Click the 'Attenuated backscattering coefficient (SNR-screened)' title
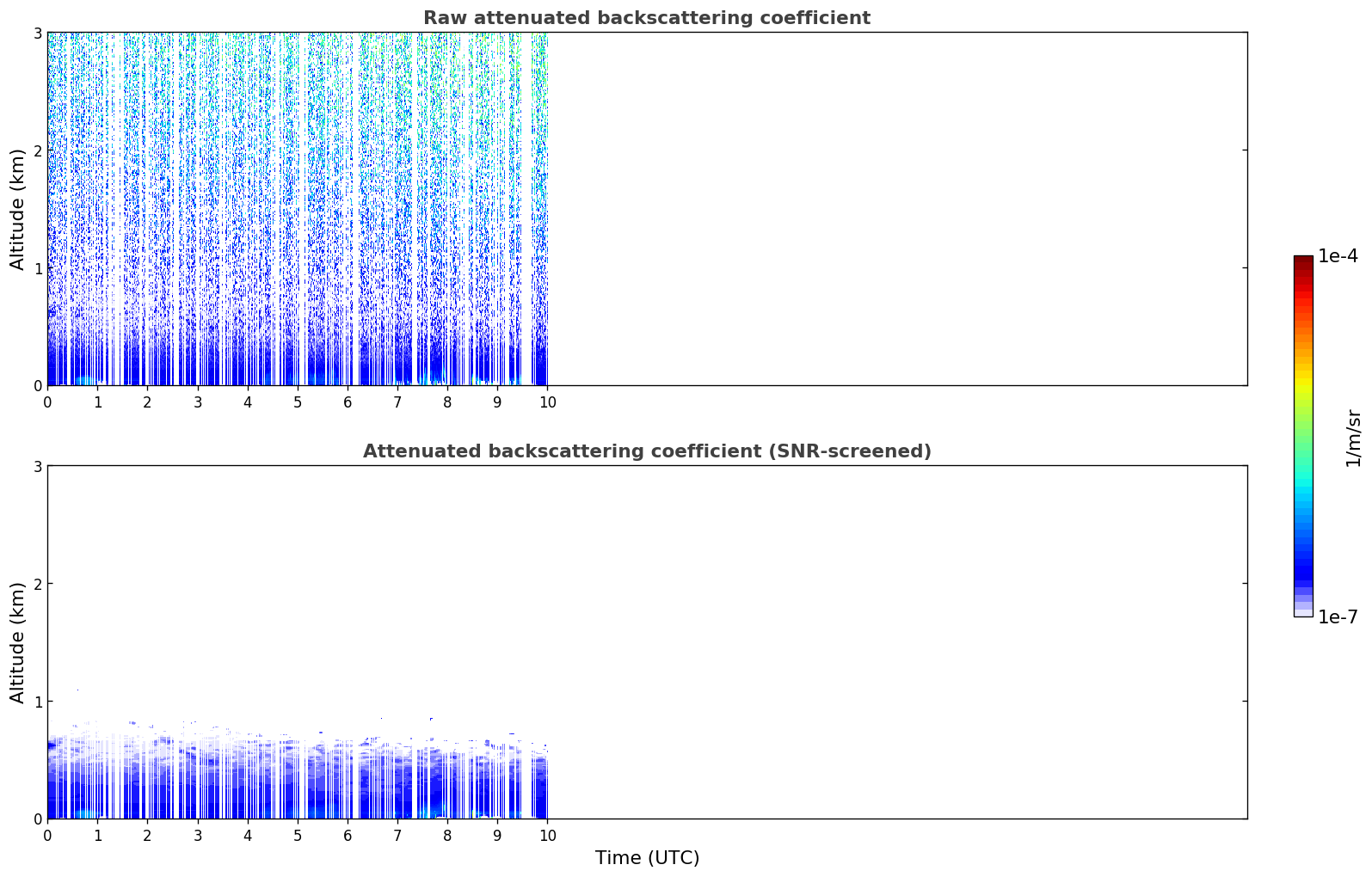The image size is (1372, 877). (647, 451)
